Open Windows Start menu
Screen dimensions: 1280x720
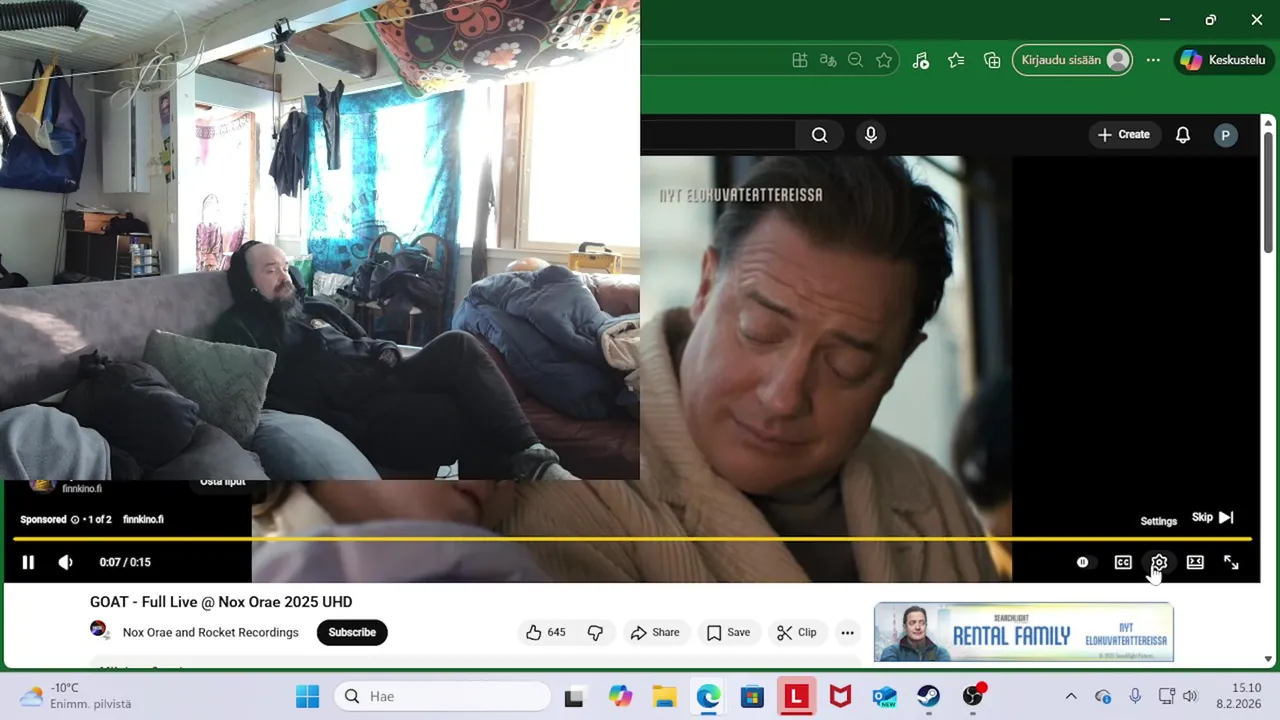coord(307,696)
